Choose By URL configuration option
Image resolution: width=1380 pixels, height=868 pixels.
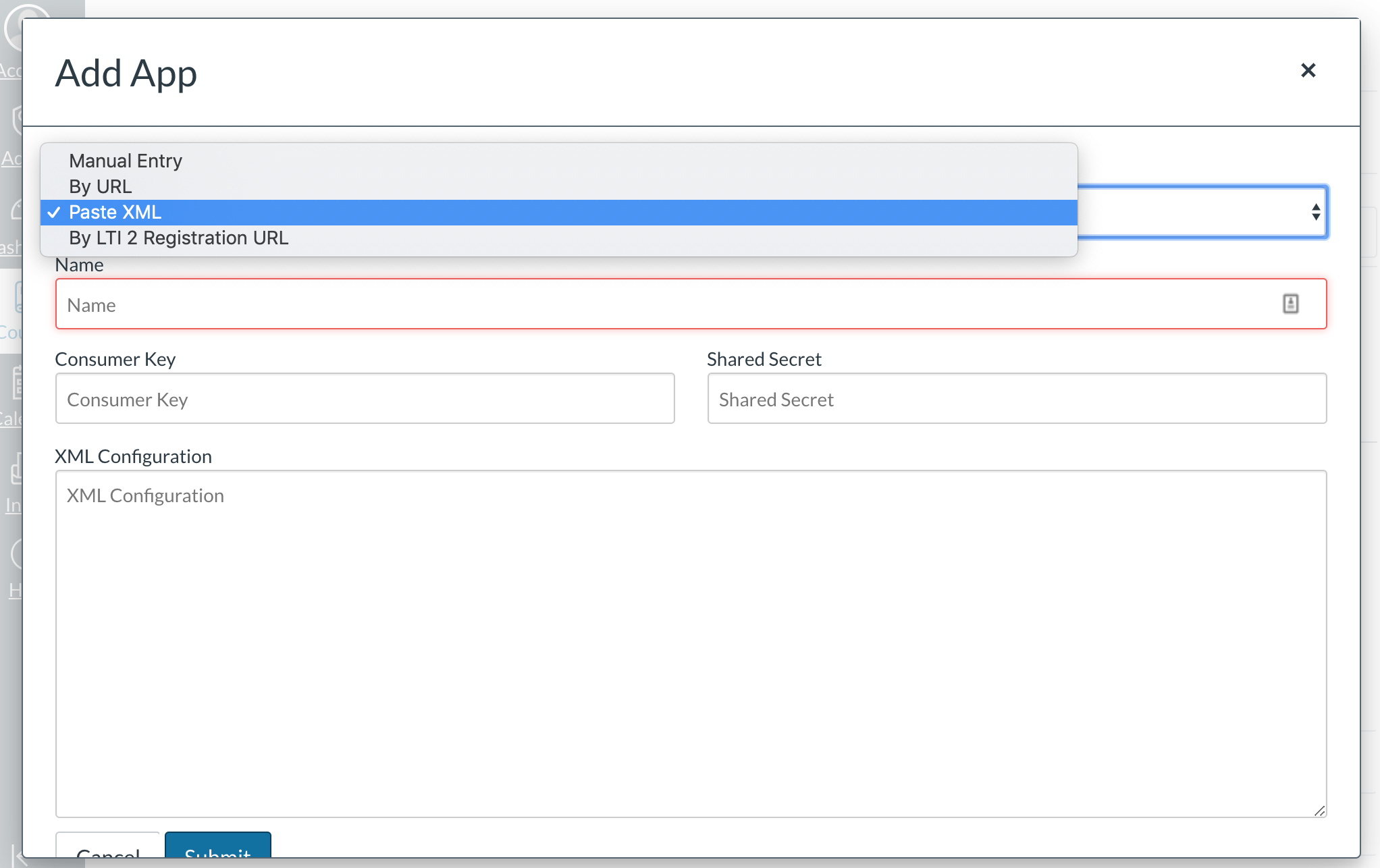pyautogui.click(x=100, y=186)
